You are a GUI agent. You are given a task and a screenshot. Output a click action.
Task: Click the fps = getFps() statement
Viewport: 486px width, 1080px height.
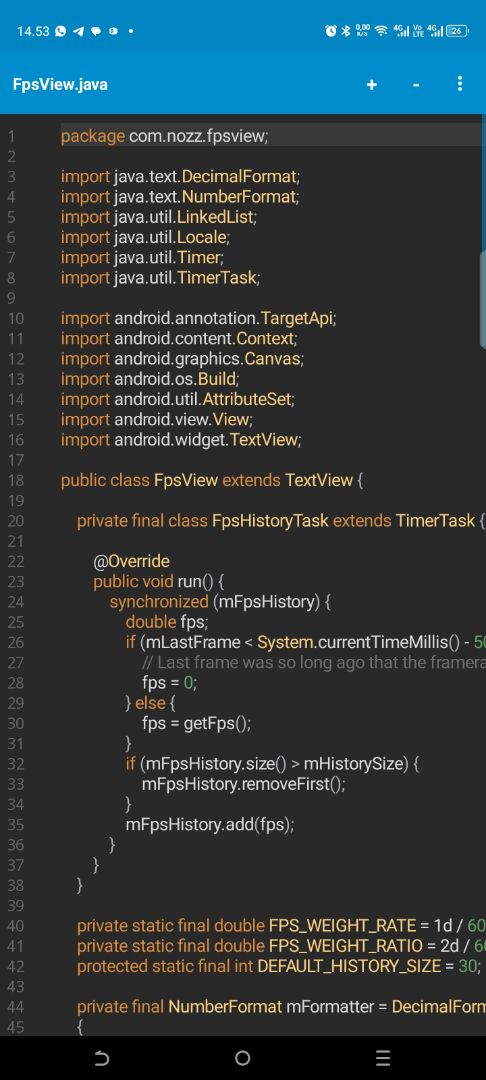pos(197,723)
